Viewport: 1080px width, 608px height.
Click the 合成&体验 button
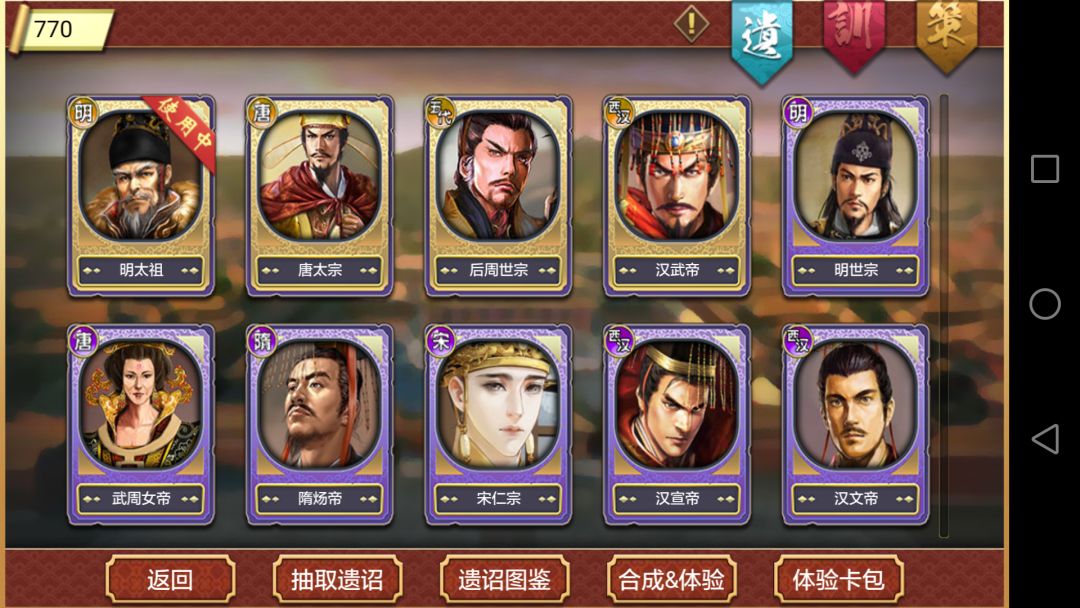coord(672,579)
